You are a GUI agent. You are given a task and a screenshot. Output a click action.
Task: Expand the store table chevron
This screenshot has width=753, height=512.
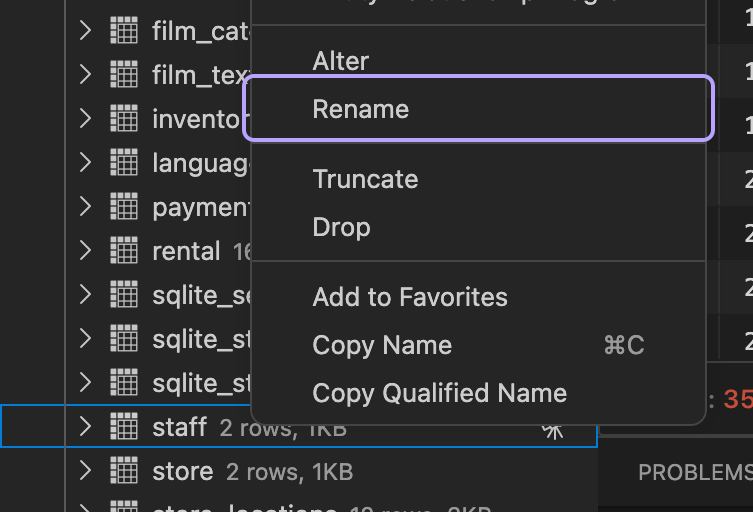tap(85, 471)
